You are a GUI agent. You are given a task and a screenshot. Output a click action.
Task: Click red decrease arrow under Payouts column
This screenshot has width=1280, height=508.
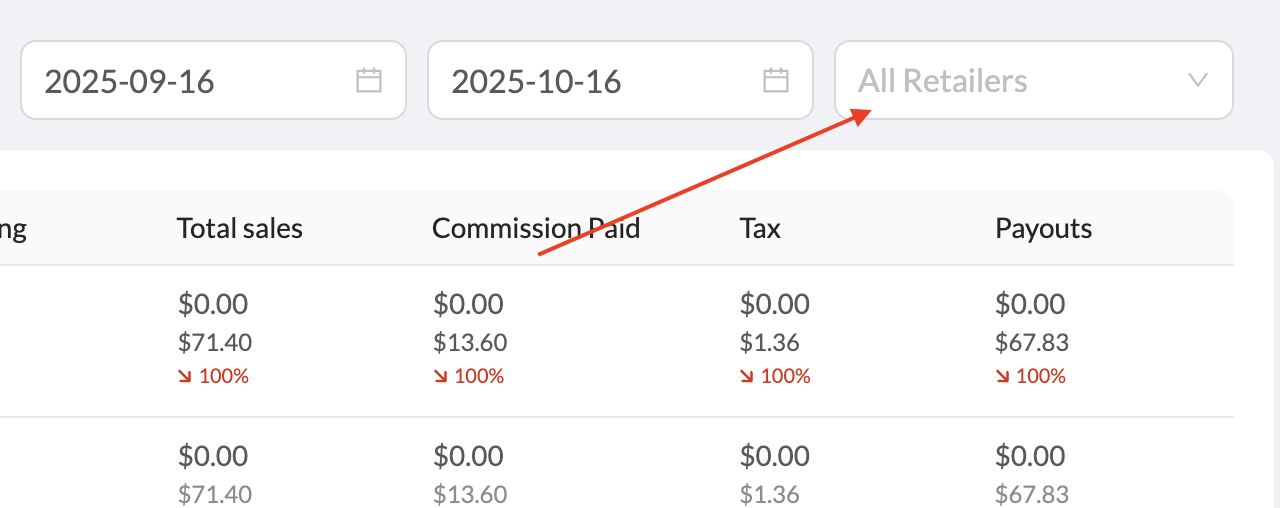pos(1002,377)
